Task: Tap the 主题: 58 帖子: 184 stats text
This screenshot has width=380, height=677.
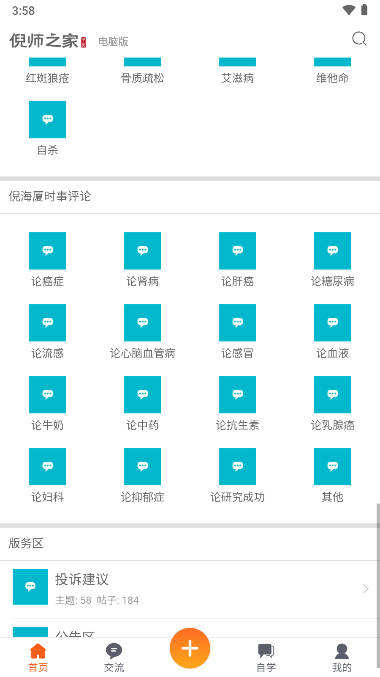Action: click(97, 600)
